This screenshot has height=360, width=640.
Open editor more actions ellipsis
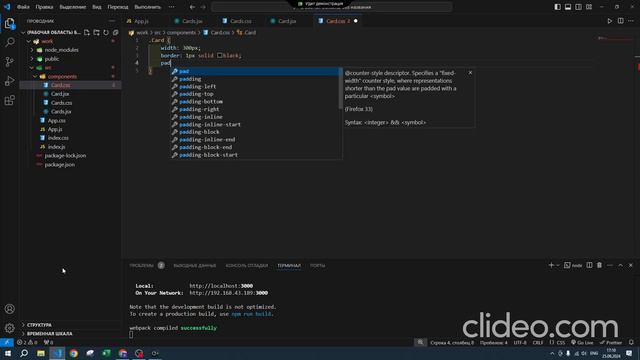pos(631,21)
